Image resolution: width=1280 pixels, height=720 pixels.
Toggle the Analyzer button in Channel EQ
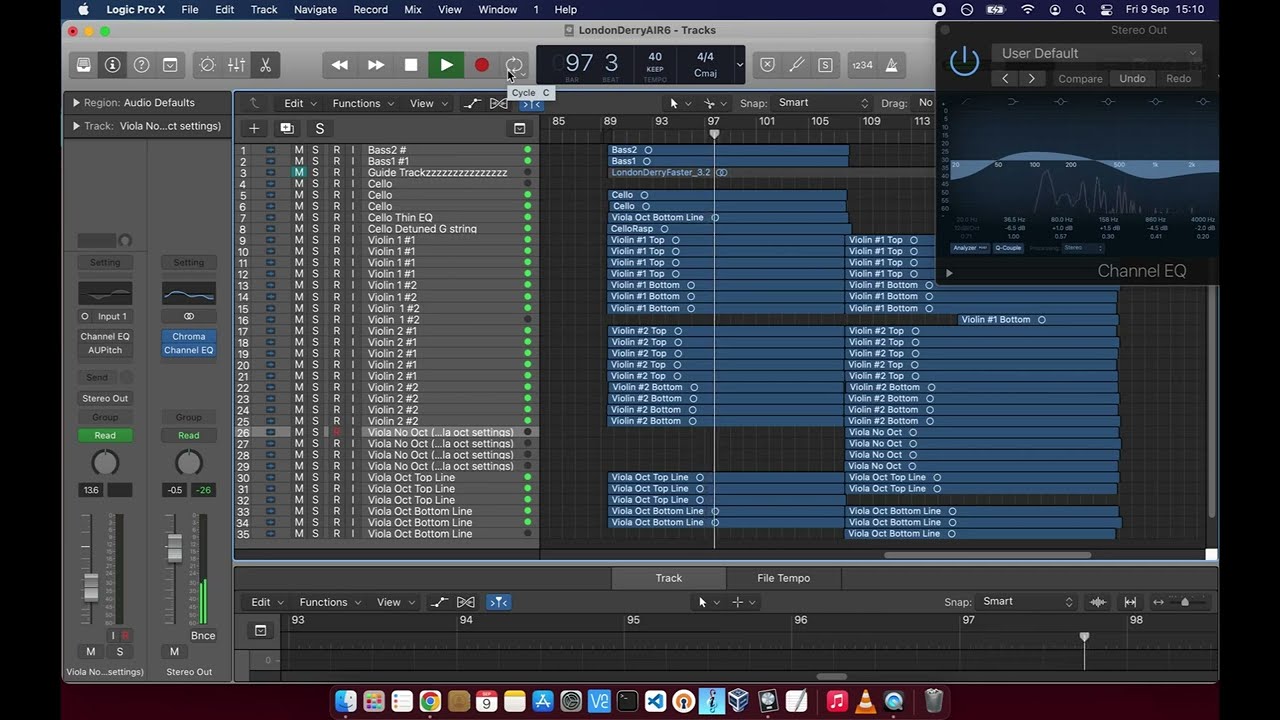(x=969, y=248)
